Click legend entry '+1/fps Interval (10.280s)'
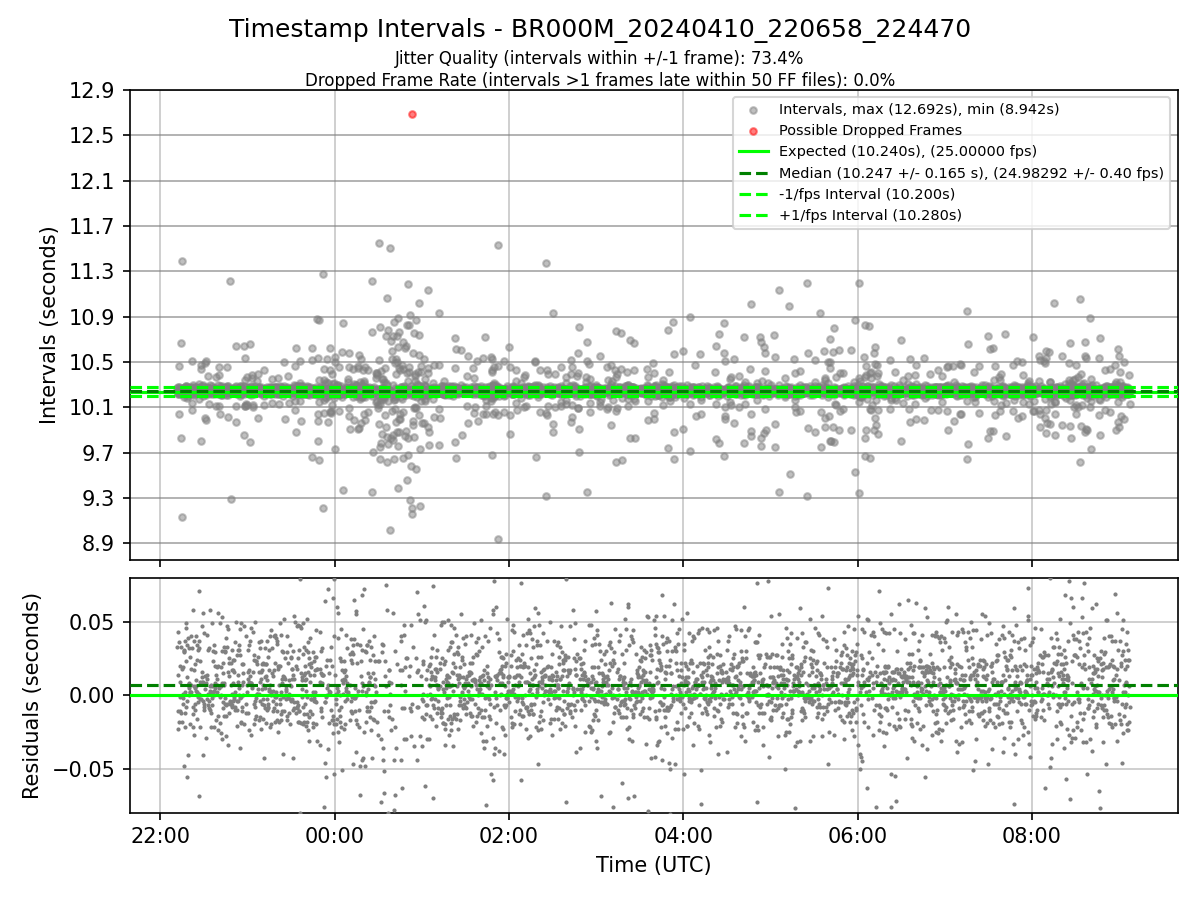 pyautogui.click(x=870, y=215)
